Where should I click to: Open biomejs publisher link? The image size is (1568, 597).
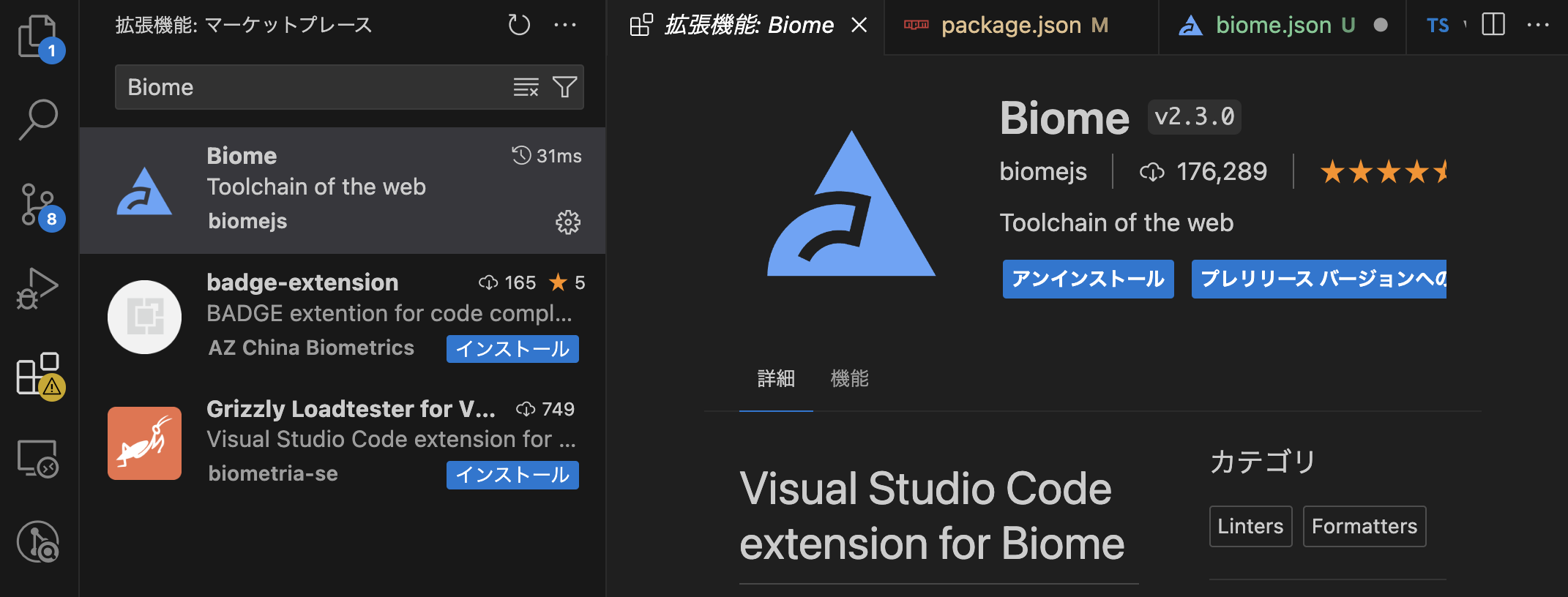pos(1043,171)
